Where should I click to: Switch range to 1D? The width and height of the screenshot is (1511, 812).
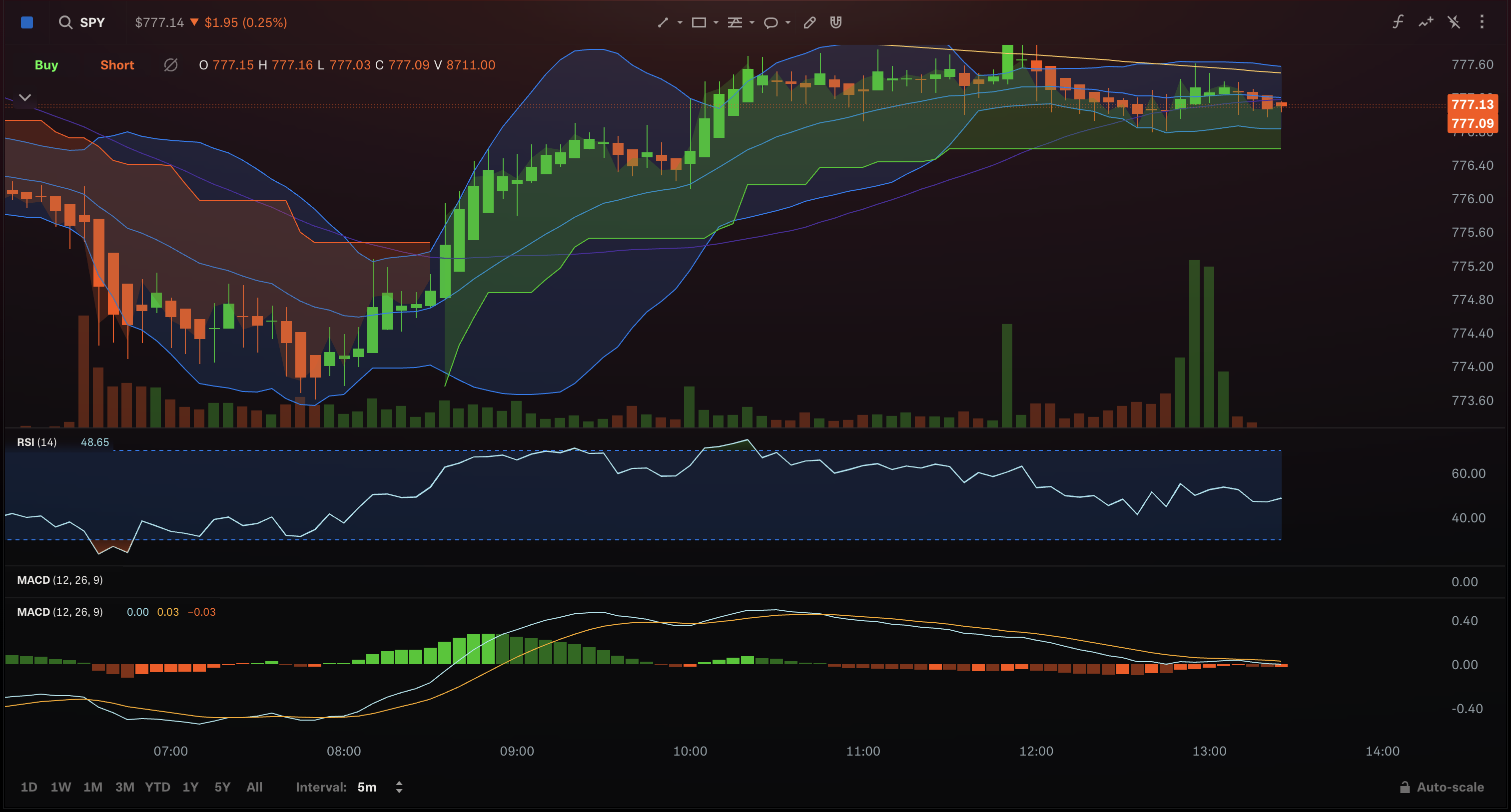coord(29,787)
